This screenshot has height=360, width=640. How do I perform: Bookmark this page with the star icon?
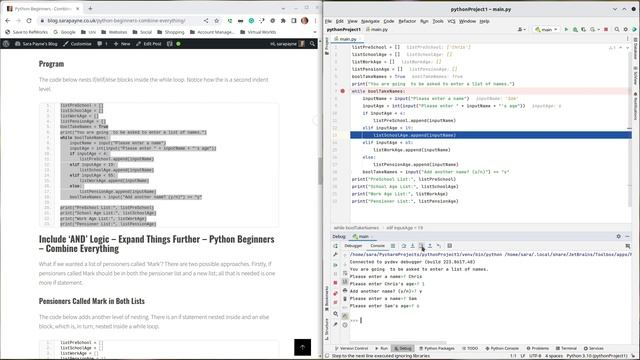pyautogui.click(x=217, y=20)
